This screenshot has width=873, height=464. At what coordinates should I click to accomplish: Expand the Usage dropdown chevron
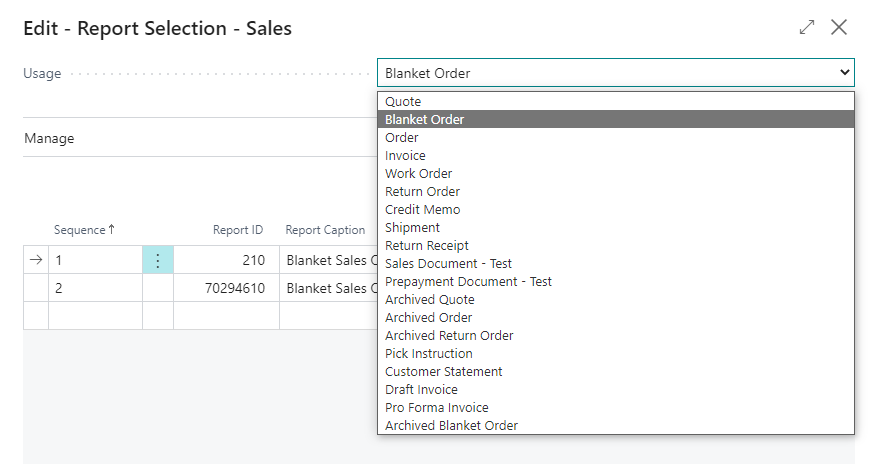(845, 73)
